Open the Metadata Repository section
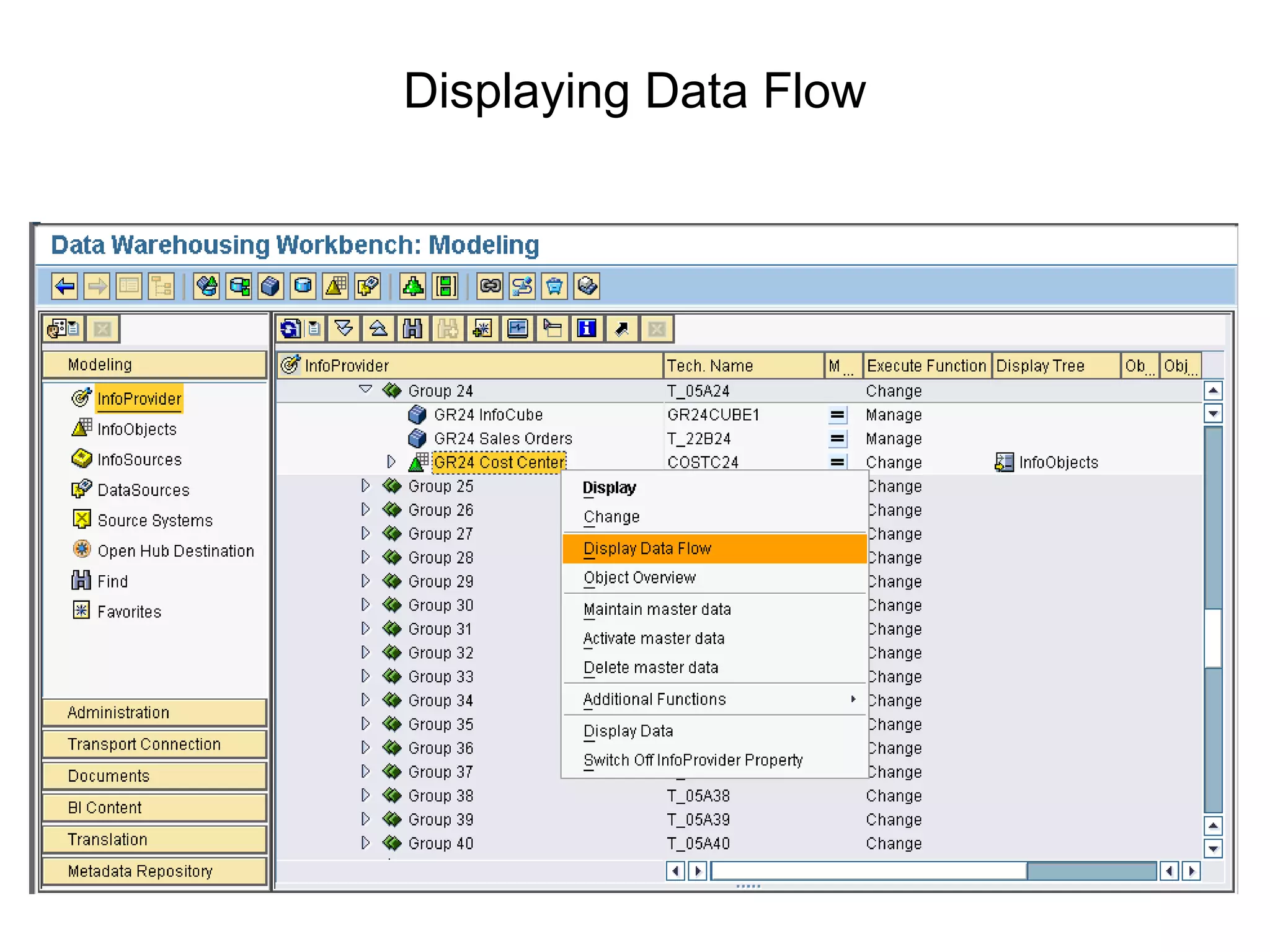Screen dimensions: 1270x952 [x=154, y=871]
